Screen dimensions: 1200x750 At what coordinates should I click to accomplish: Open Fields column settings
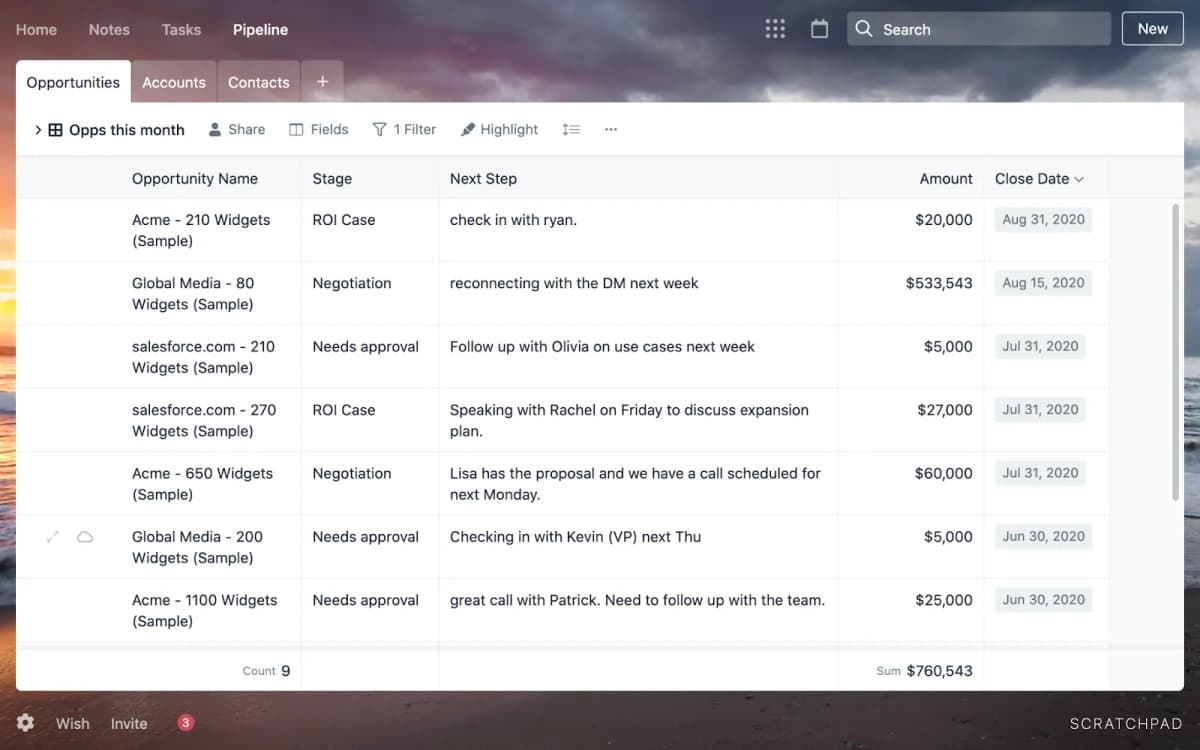(x=319, y=129)
